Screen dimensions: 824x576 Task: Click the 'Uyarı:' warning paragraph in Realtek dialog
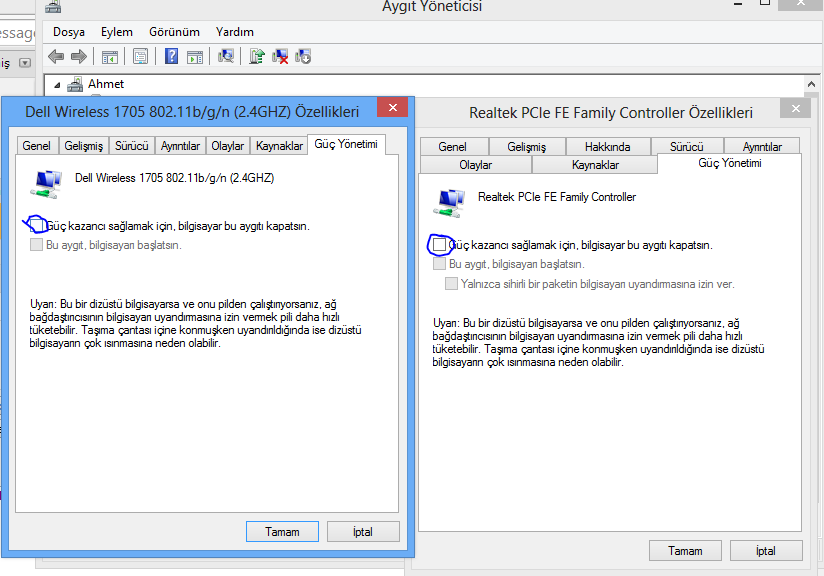(x=599, y=343)
